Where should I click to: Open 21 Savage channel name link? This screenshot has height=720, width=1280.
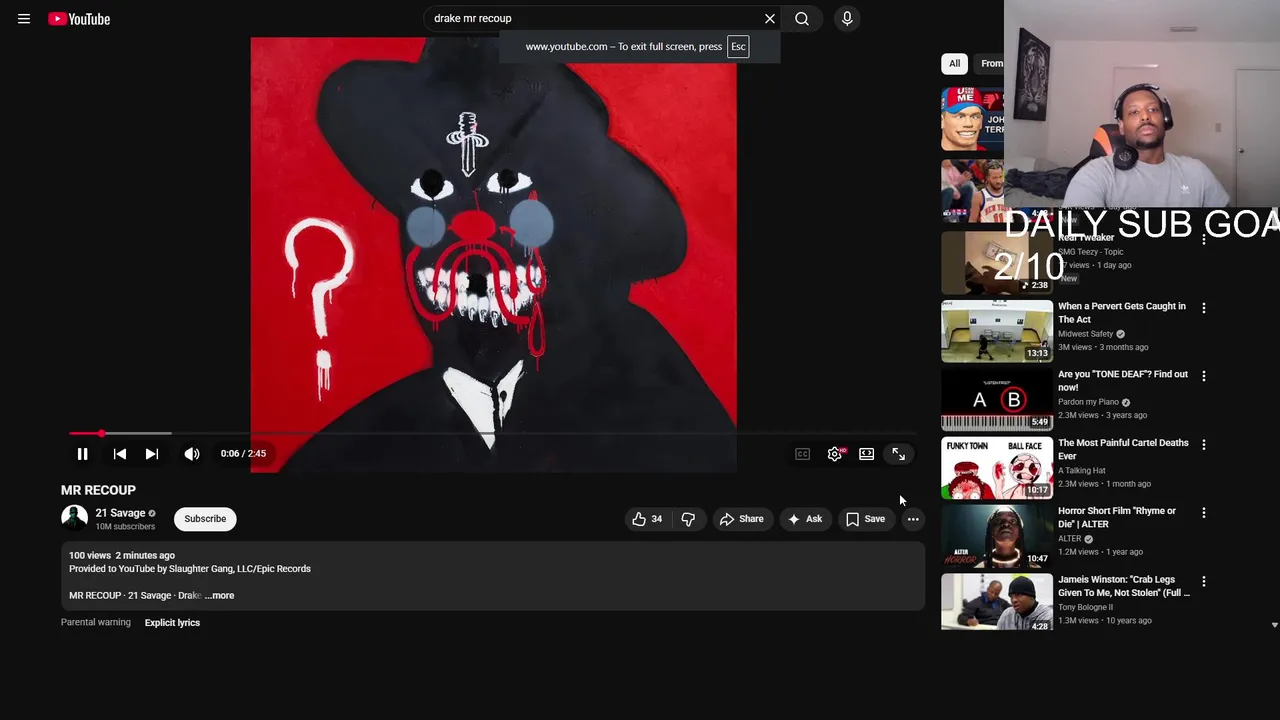[120, 513]
